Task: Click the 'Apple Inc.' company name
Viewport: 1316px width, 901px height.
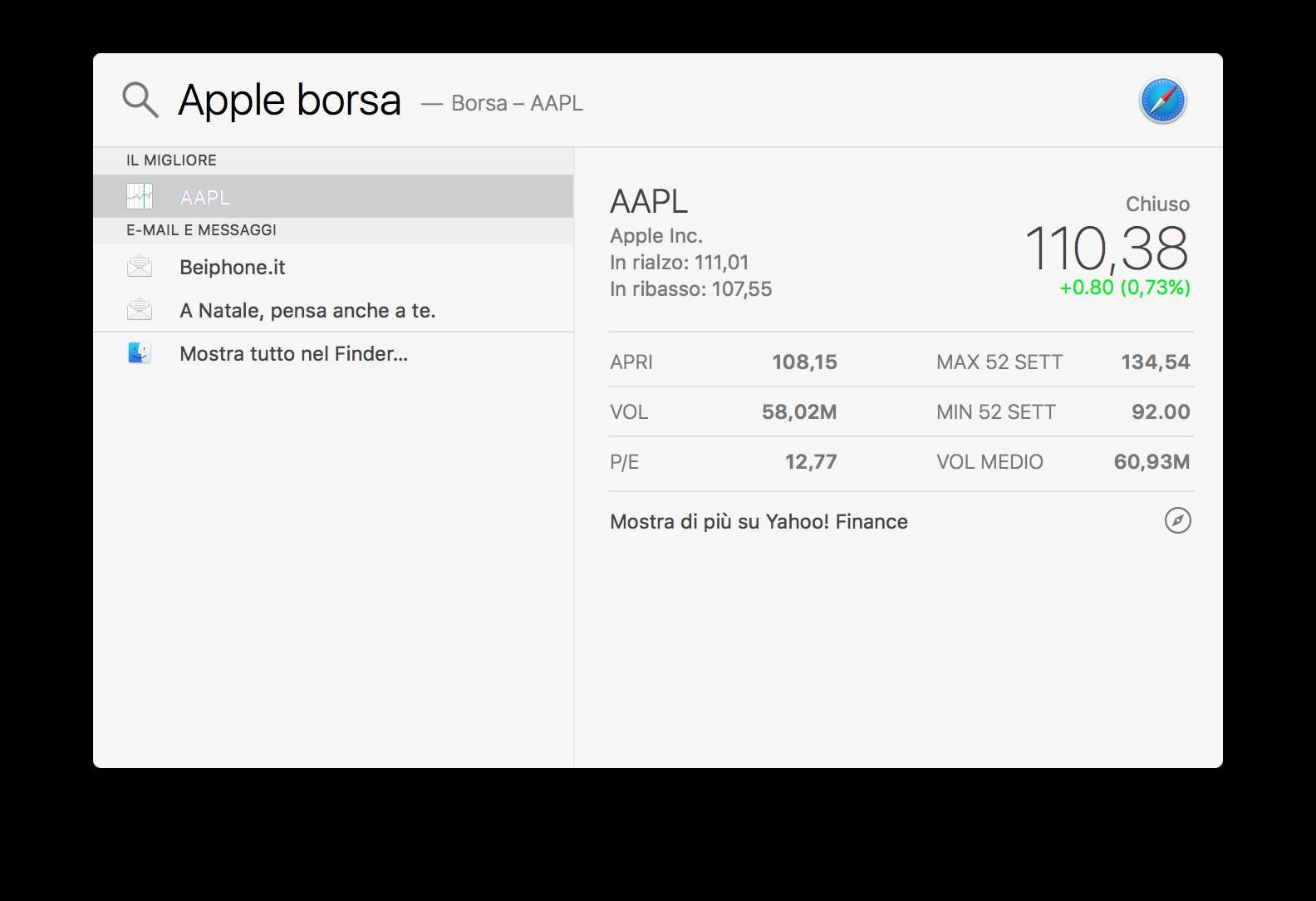Action: [656, 236]
